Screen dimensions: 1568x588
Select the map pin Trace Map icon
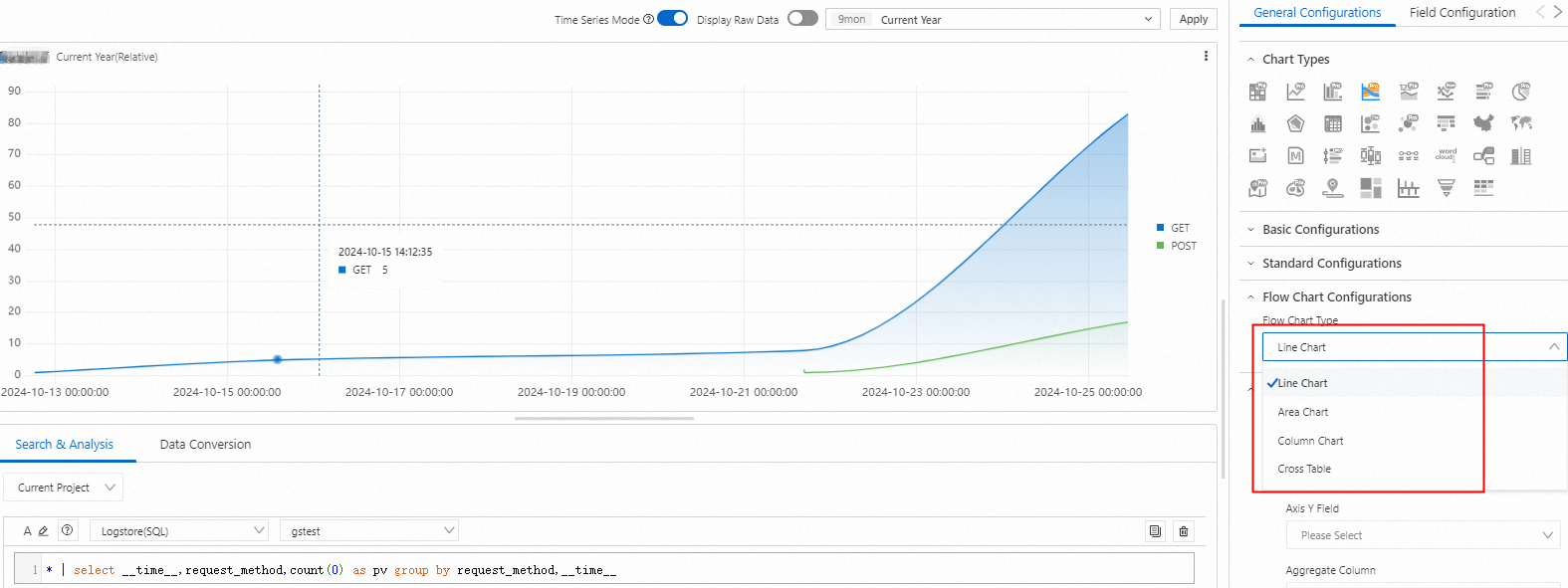pos(1333,188)
